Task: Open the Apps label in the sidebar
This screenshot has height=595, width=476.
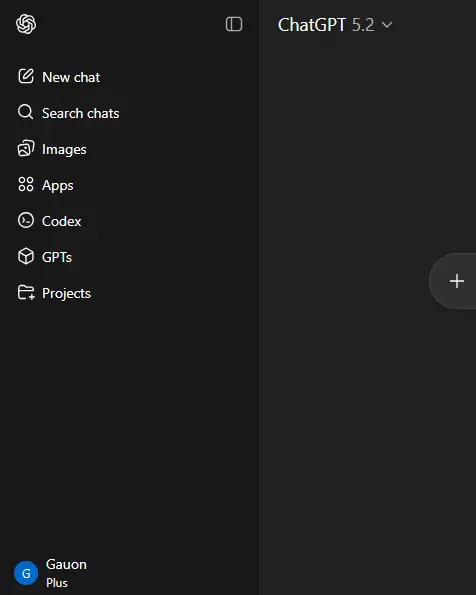Action: pos(58,186)
